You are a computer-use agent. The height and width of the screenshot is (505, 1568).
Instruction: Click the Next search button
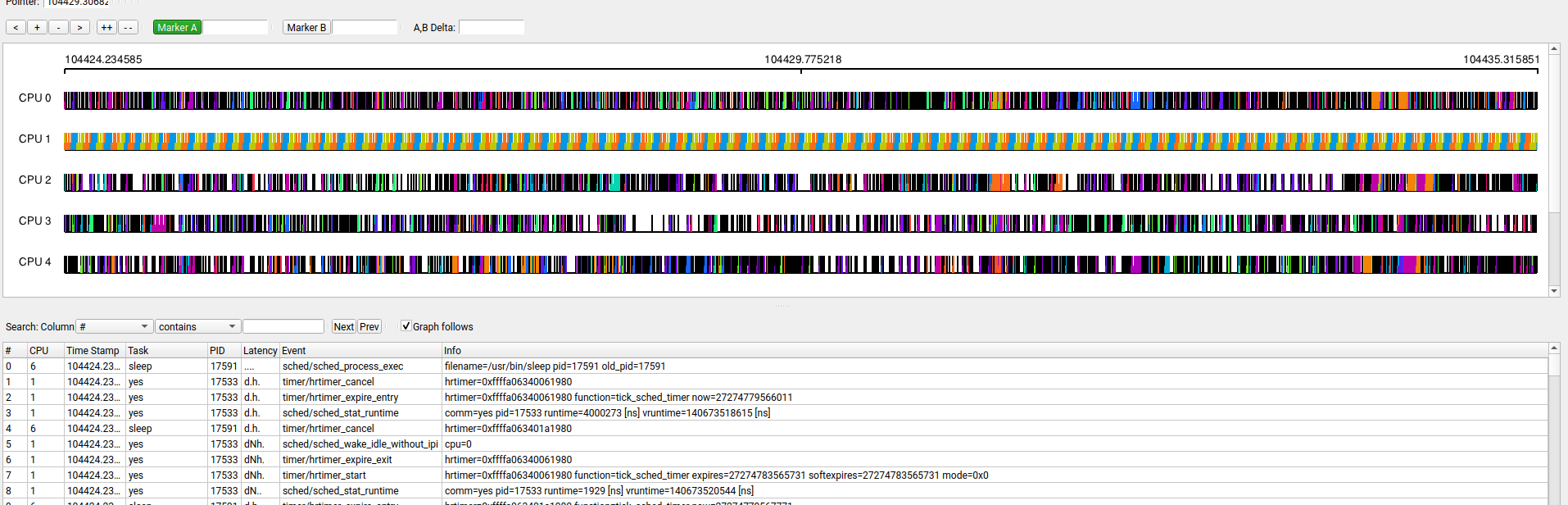343,326
